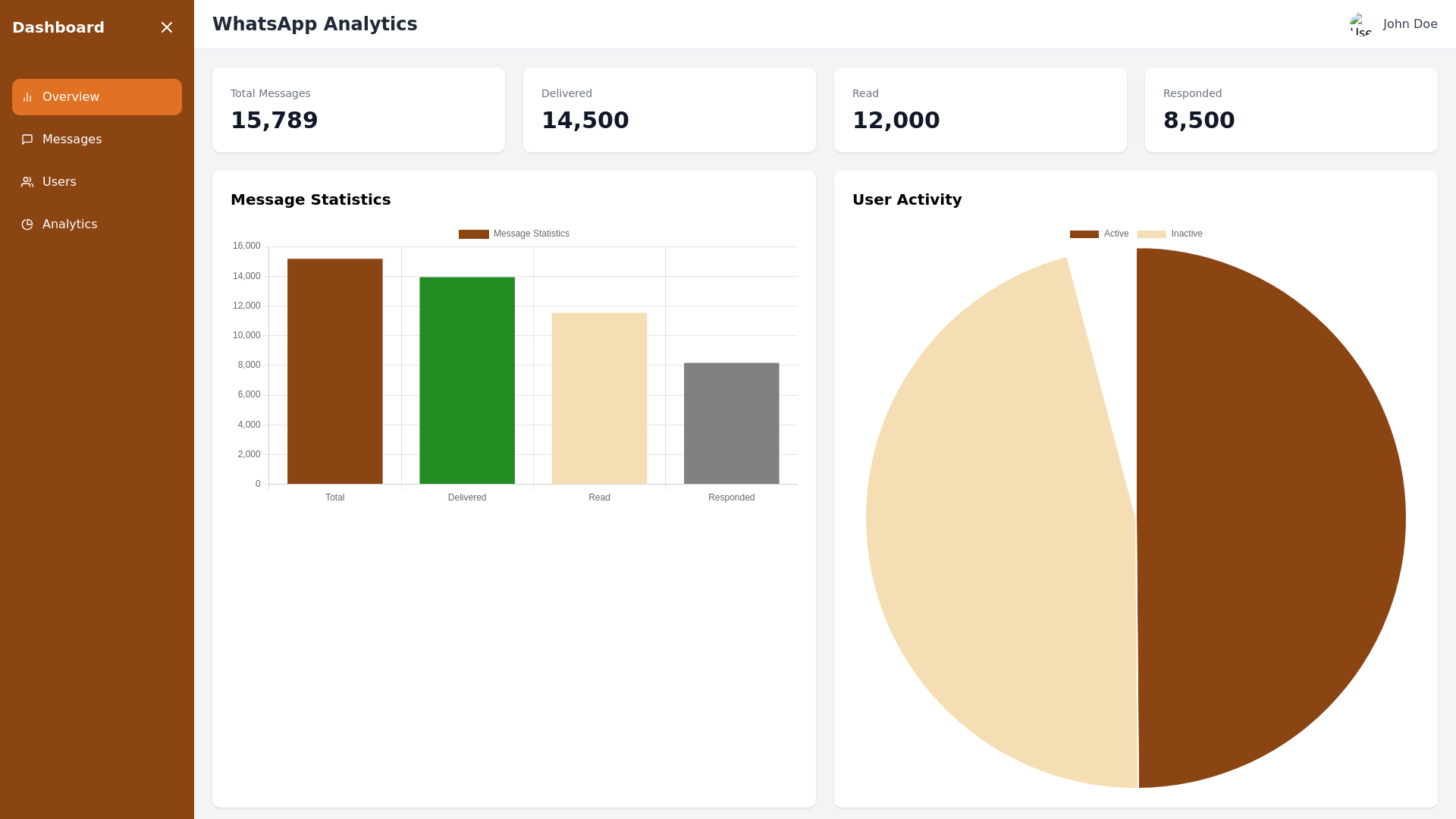The height and width of the screenshot is (819, 1456).
Task: Click the brown Total bar
Action: tap(334, 372)
